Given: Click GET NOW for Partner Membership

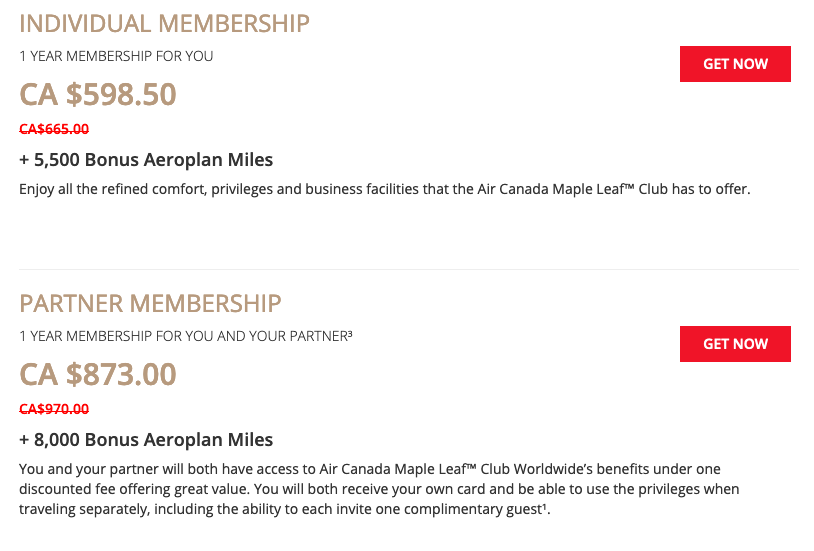Looking at the screenshot, I should pos(735,344).
